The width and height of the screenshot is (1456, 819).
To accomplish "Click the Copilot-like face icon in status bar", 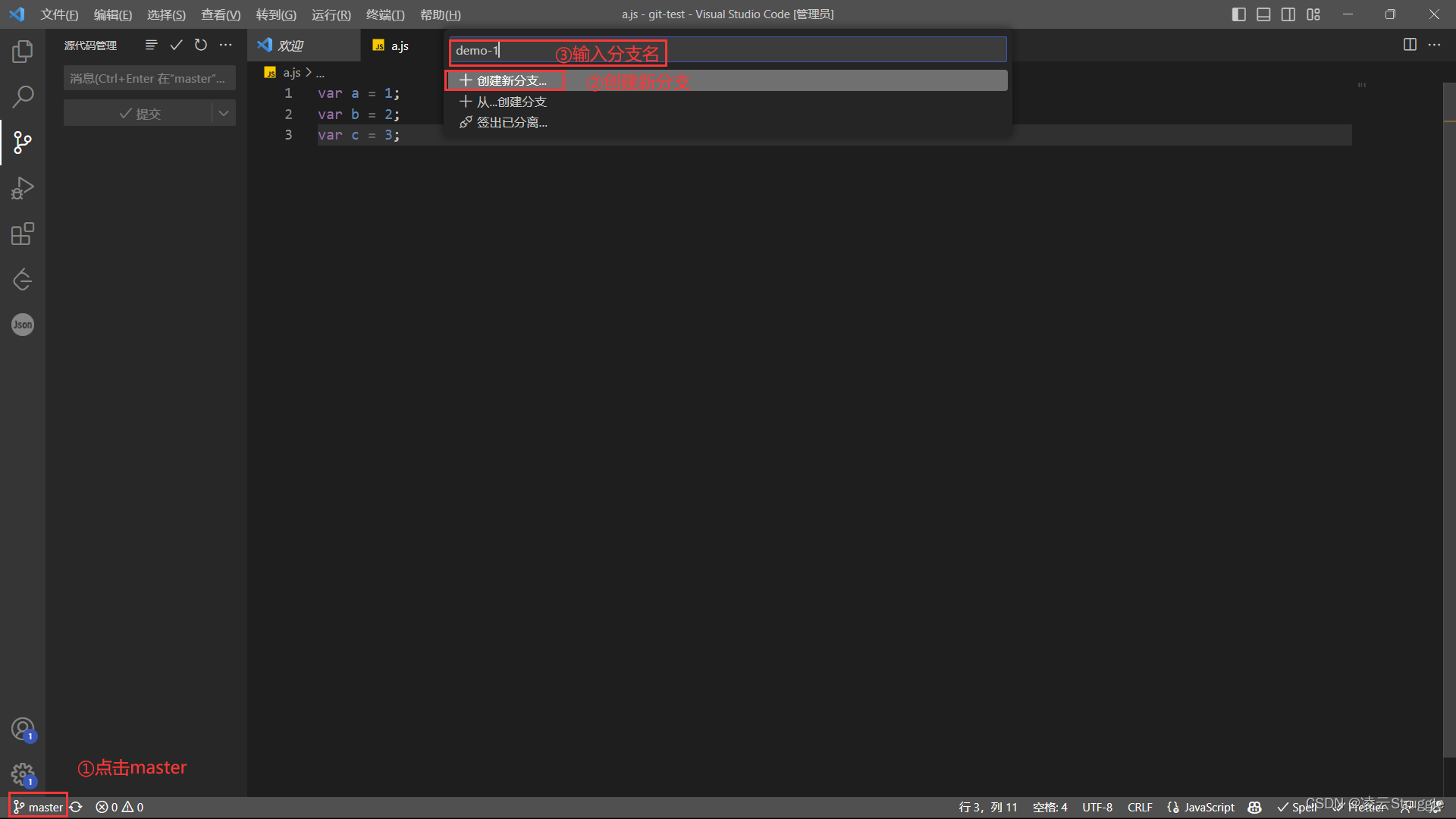I will [x=1254, y=808].
